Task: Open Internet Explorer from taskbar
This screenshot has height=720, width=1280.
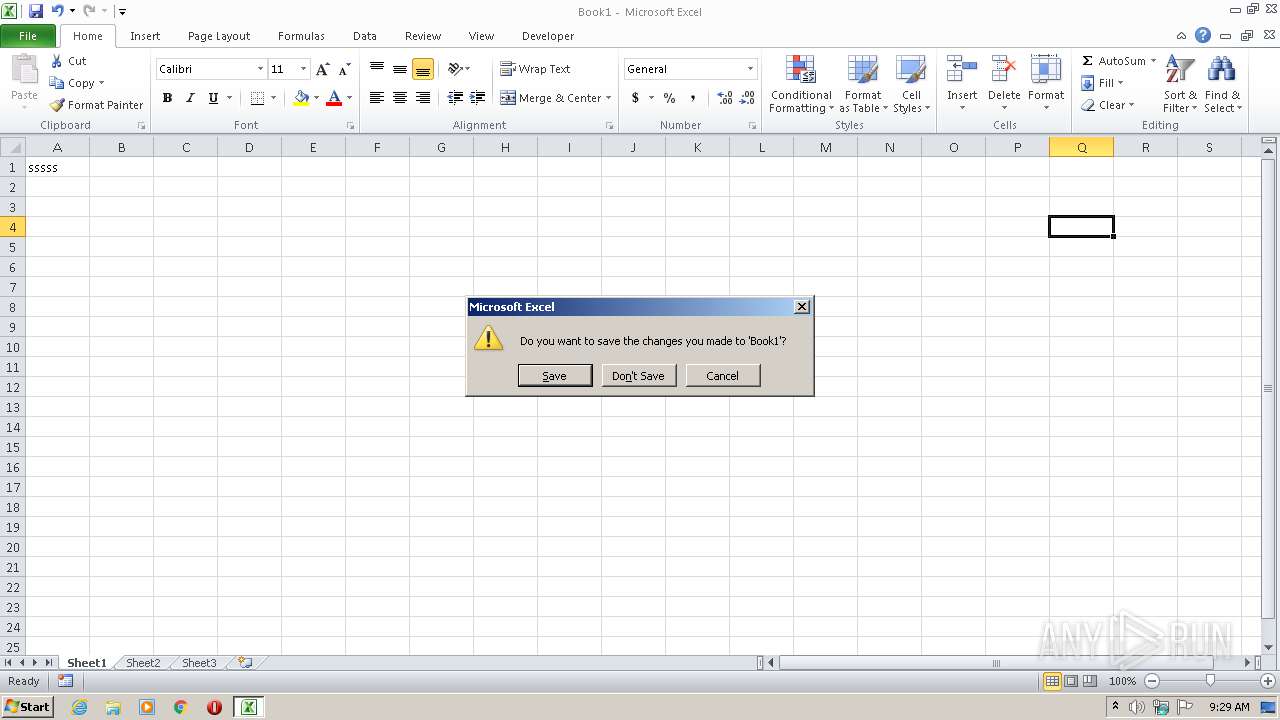Action: [x=80, y=707]
